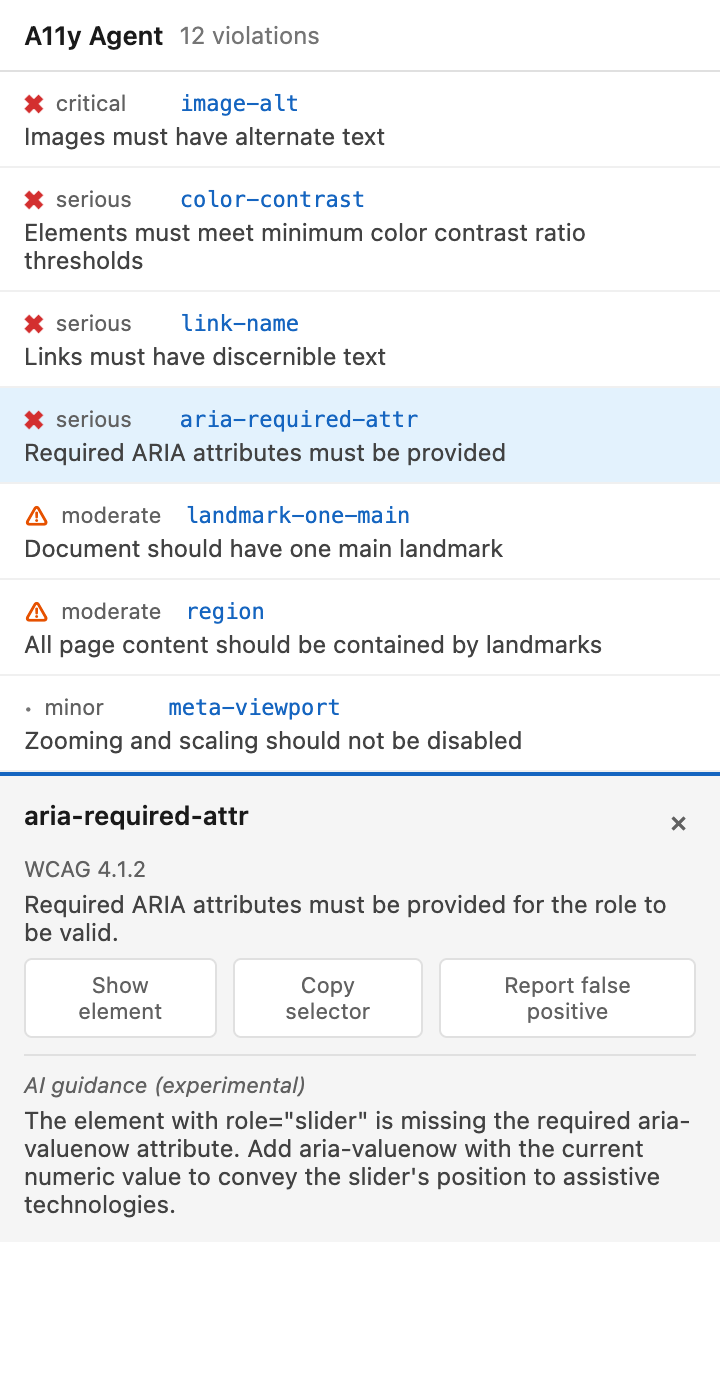Open the image-alt rule link

(x=239, y=103)
